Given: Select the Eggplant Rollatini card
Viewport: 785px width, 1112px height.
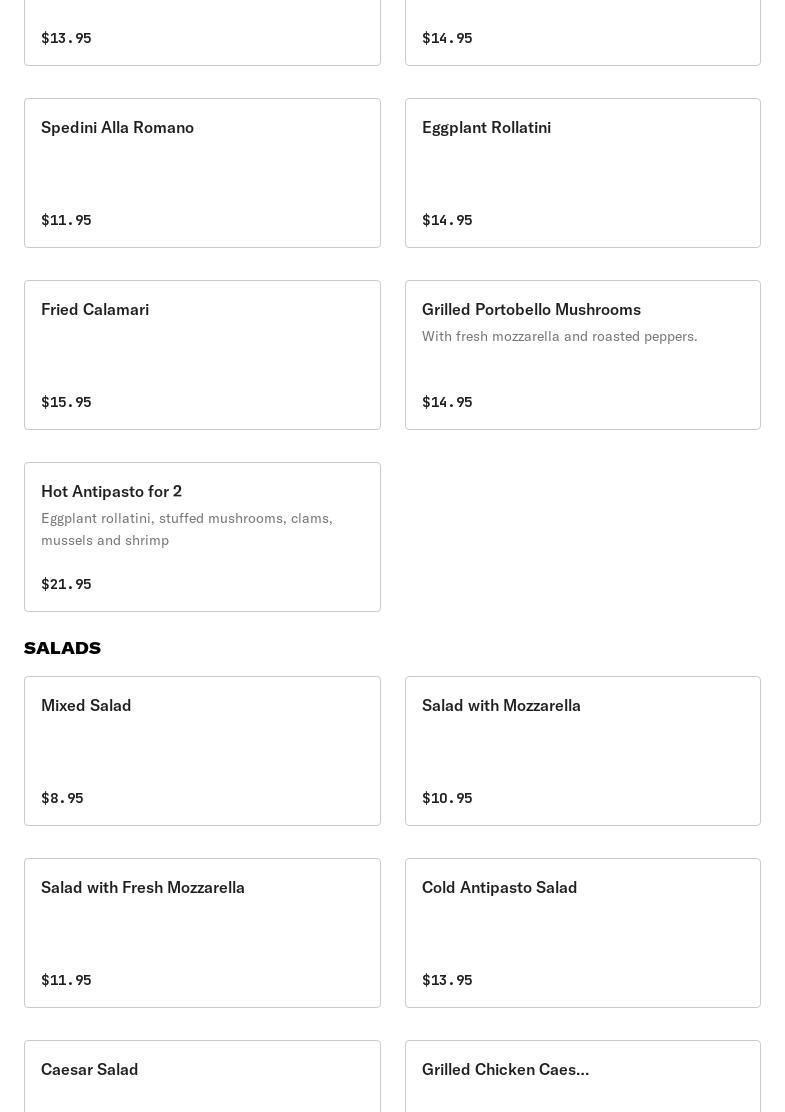Looking at the screenshot, I should (583, 173).
